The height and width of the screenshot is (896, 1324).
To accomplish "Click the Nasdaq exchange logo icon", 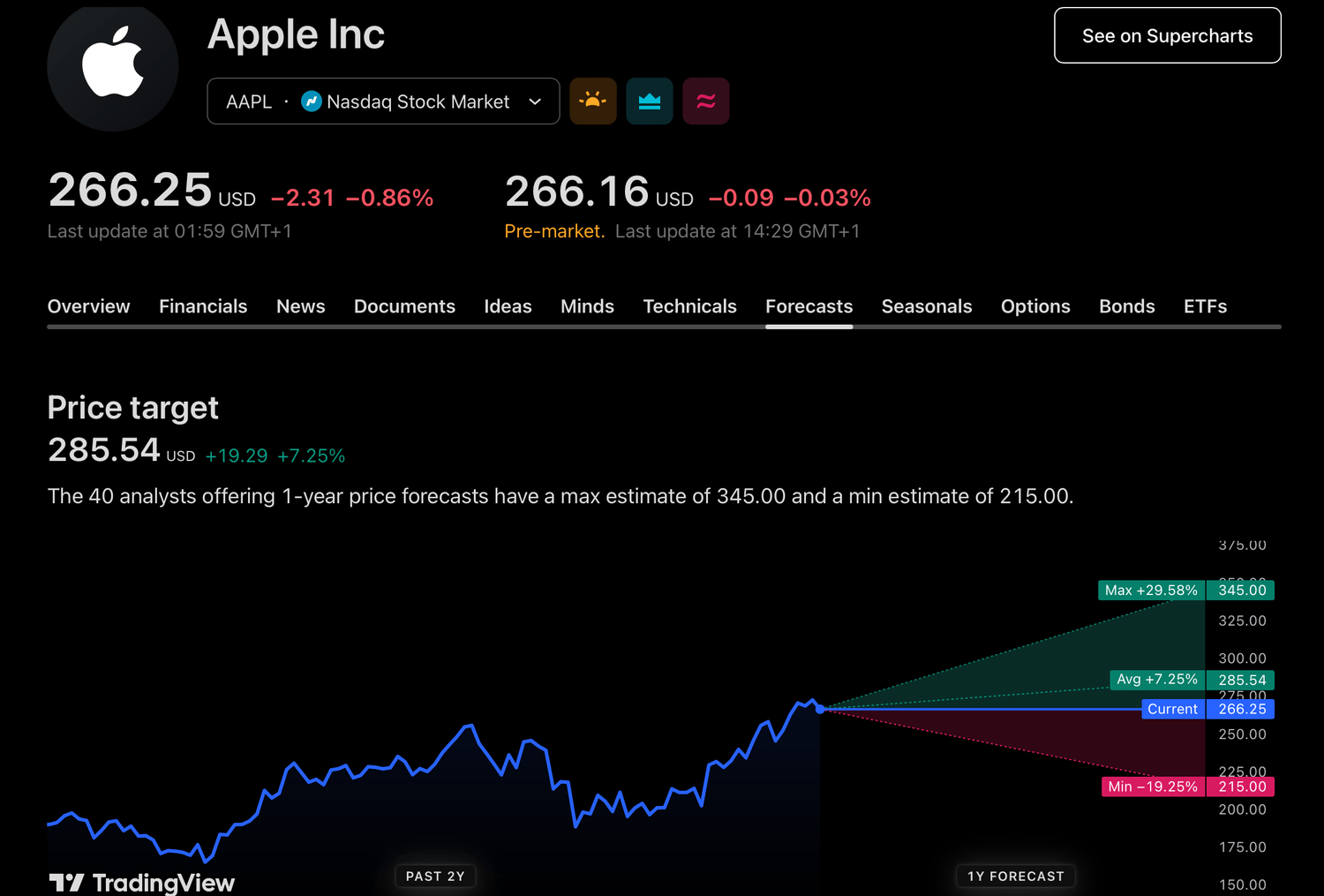I will click(311, 102).
